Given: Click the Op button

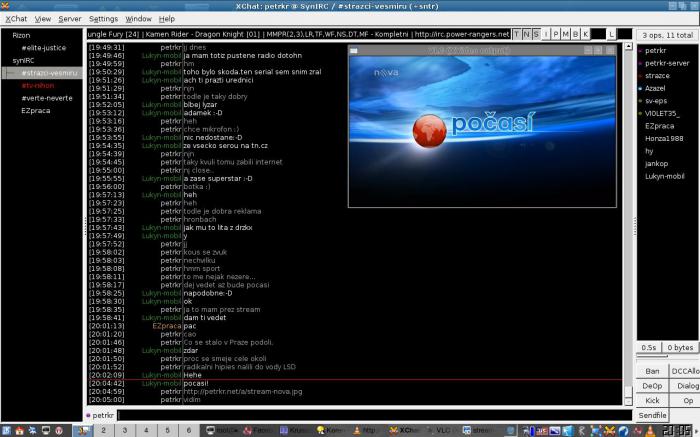Looking at the screenshot, I should (x=687, y=400).
